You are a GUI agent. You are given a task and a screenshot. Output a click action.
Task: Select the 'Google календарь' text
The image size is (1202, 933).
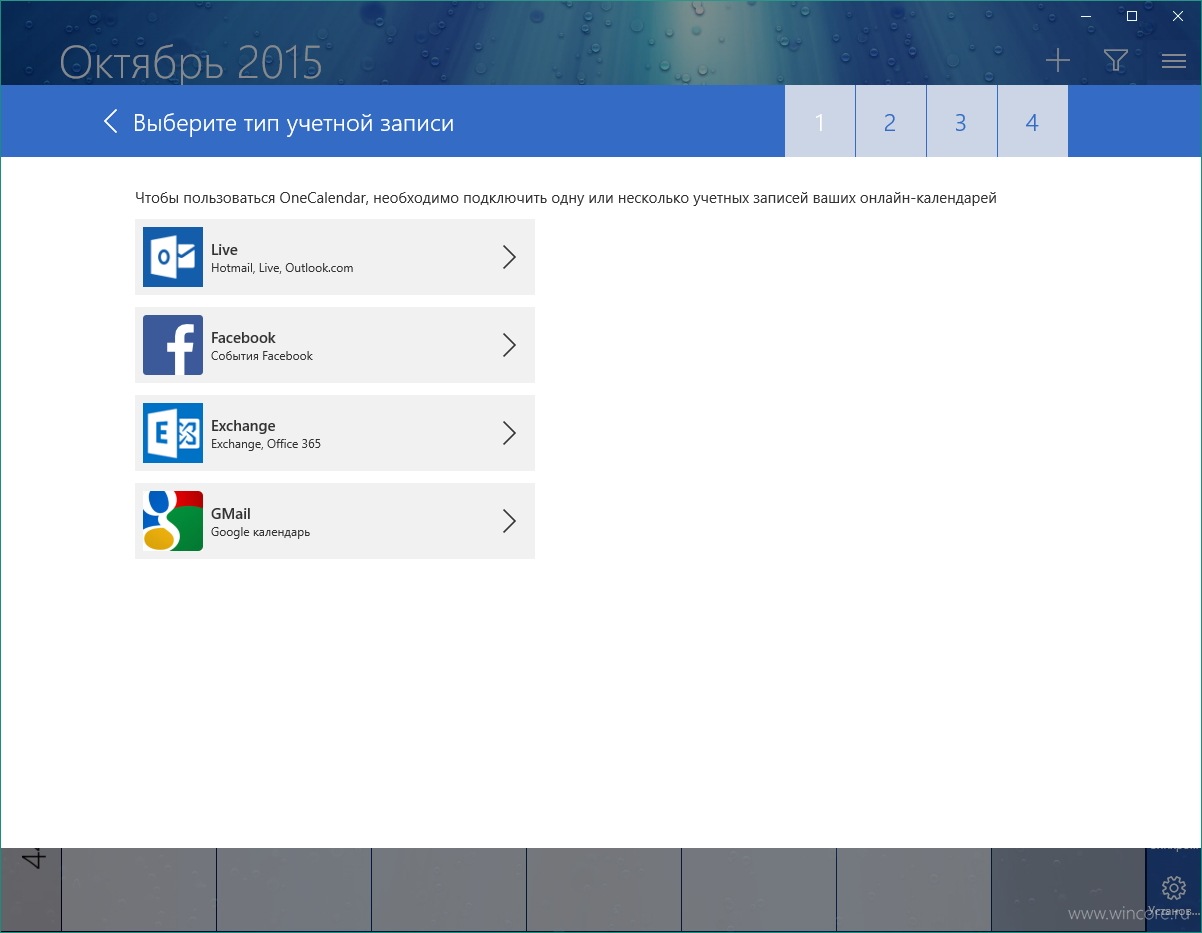coord(260,532)
